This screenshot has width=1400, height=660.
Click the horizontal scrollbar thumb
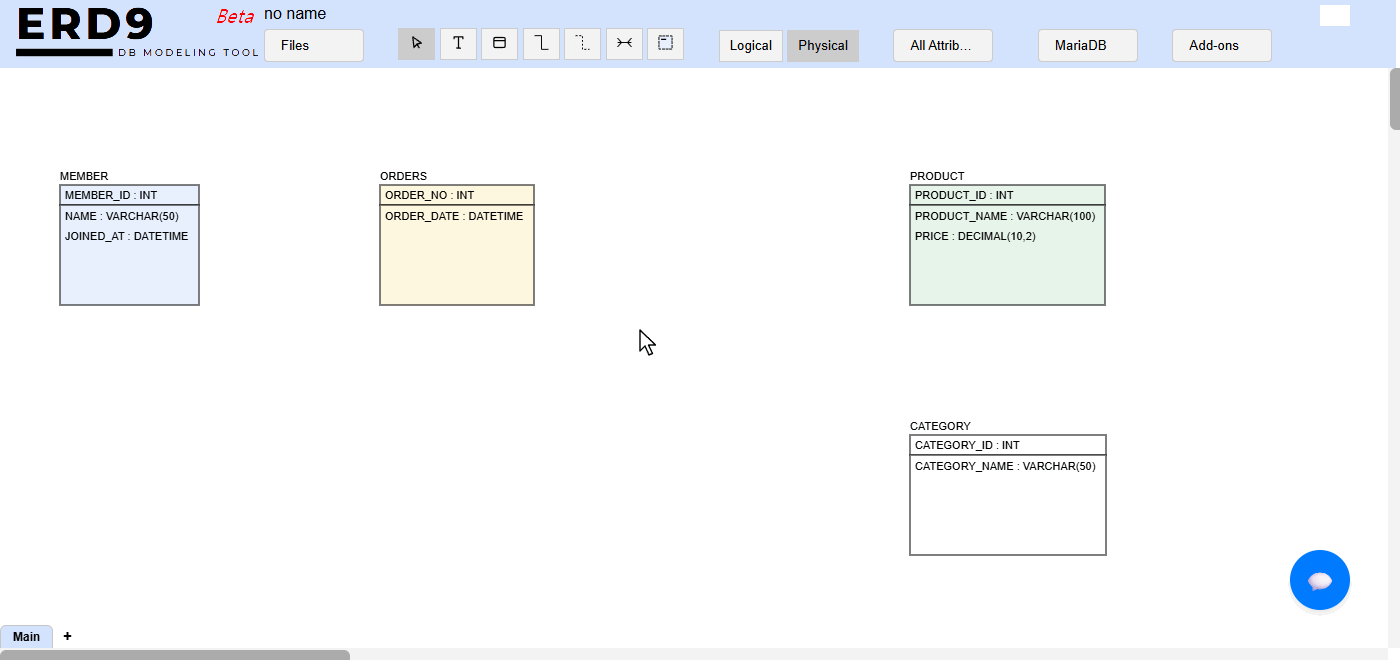click(175, 655)
